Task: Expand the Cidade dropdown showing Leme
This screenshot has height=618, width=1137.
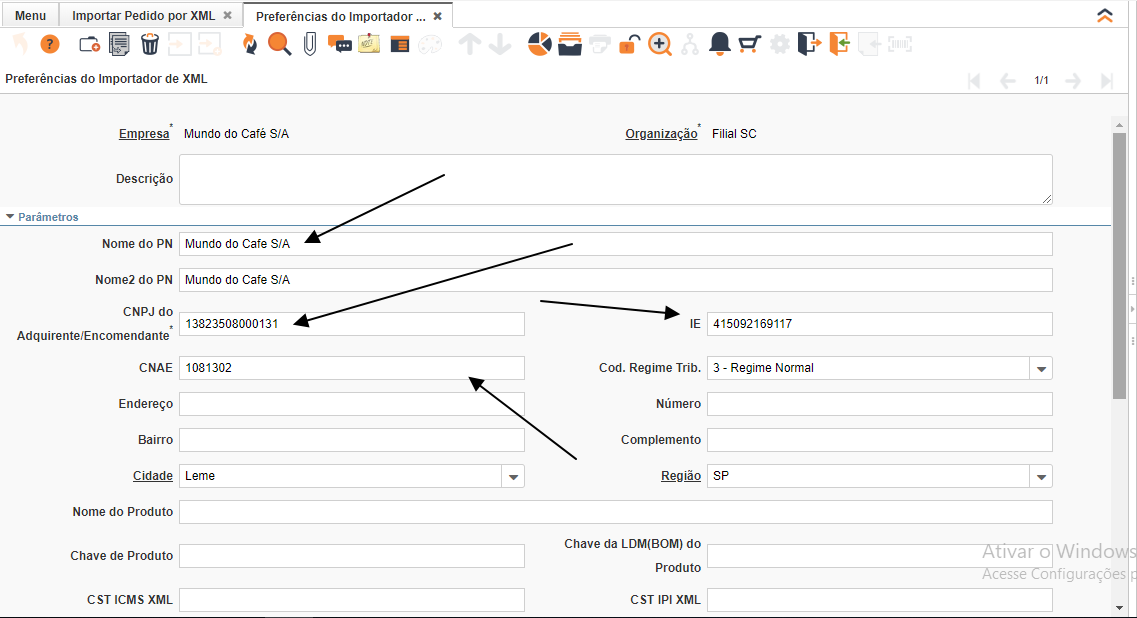Action: [x=513, y=476]
